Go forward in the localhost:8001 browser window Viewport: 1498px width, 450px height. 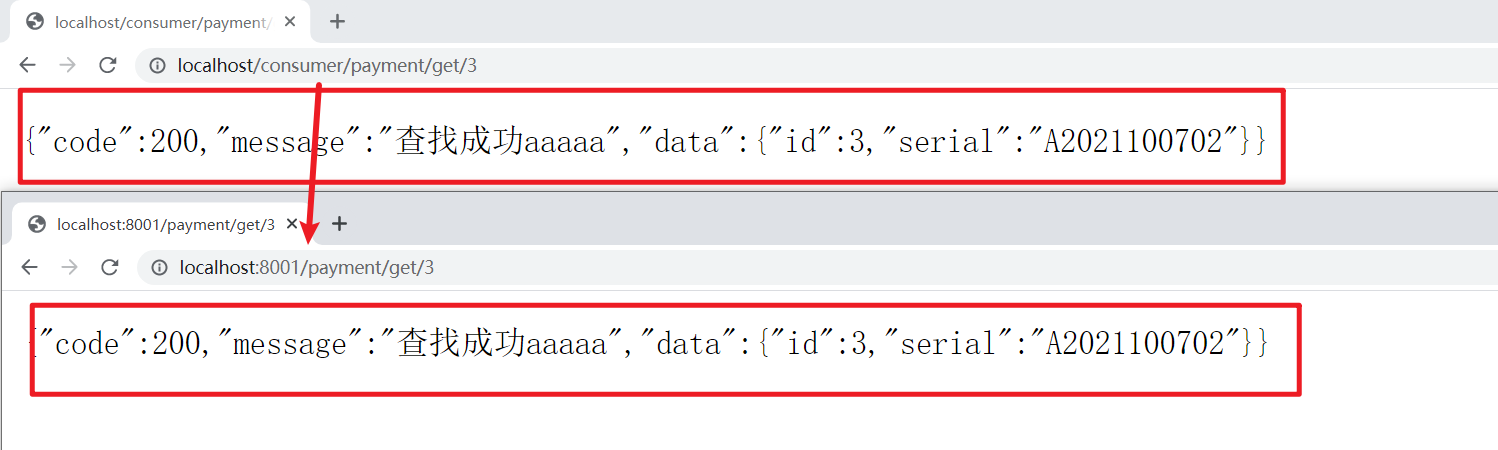click(x=69, y=267)
